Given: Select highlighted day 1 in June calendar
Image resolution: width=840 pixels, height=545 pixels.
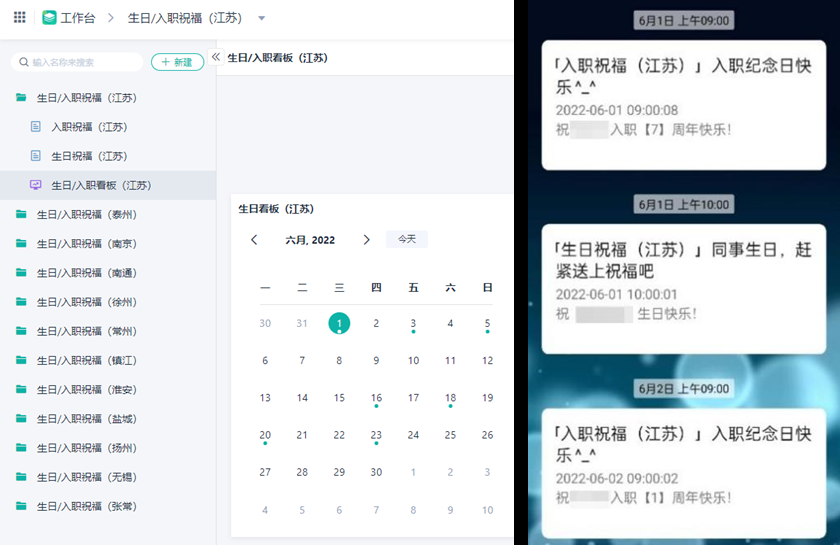Looking at the screenshot, I should pyautogui.click(x=339, y=323).
